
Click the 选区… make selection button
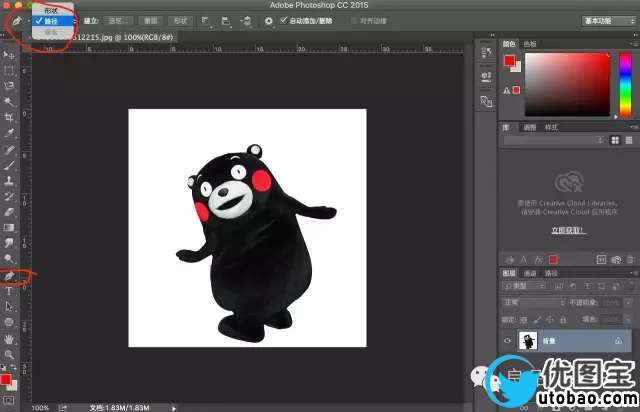pyautogui.click(x=118, y=21)
